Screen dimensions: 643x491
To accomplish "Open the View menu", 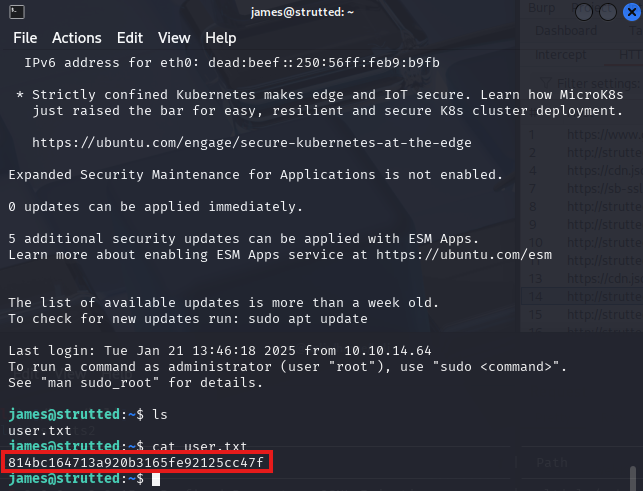I will tap(174, 38).
